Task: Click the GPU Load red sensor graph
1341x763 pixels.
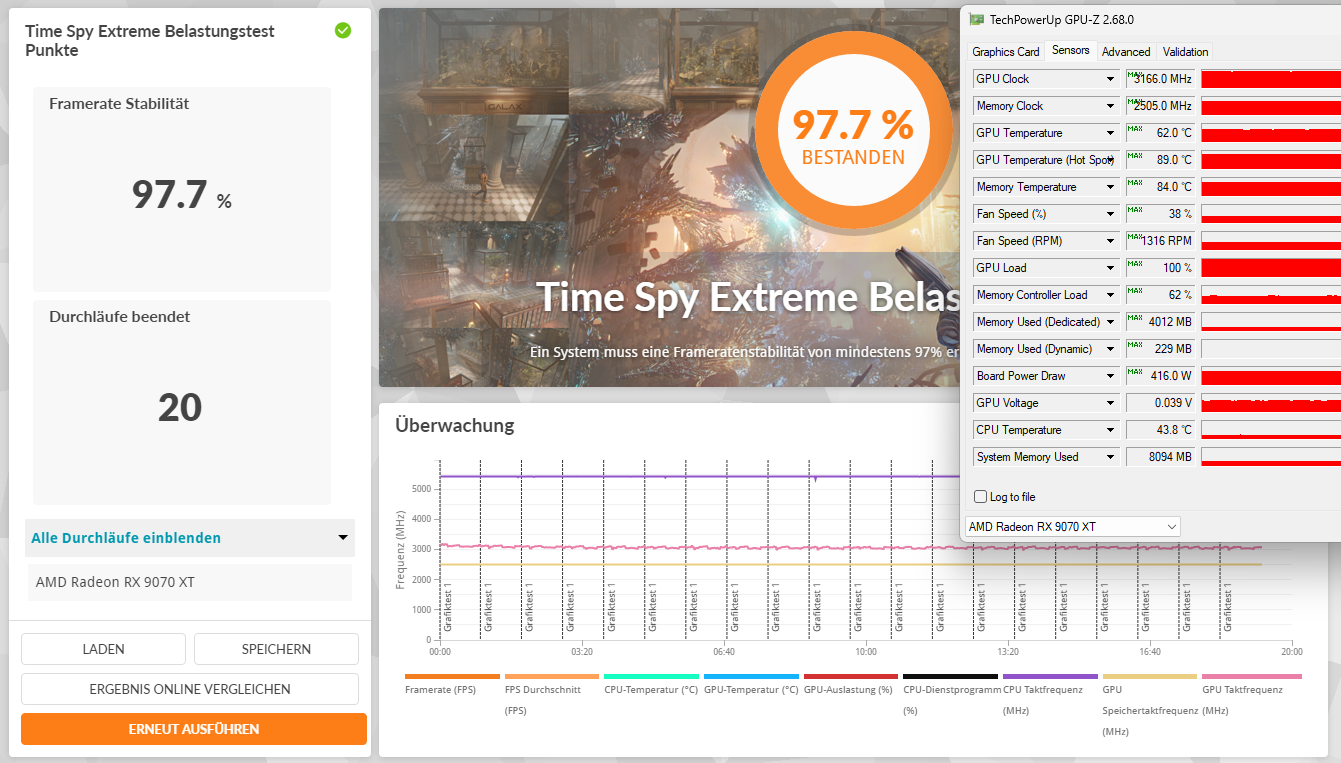Action: (x=1270, y=268)
